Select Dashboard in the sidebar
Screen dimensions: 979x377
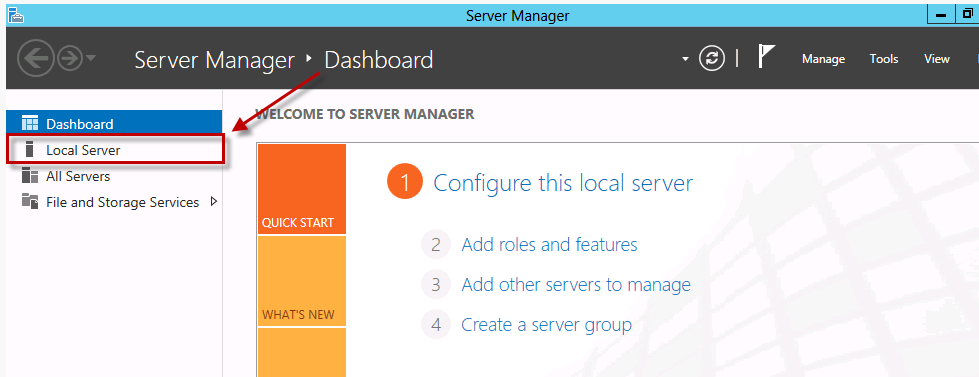point(114,124)
